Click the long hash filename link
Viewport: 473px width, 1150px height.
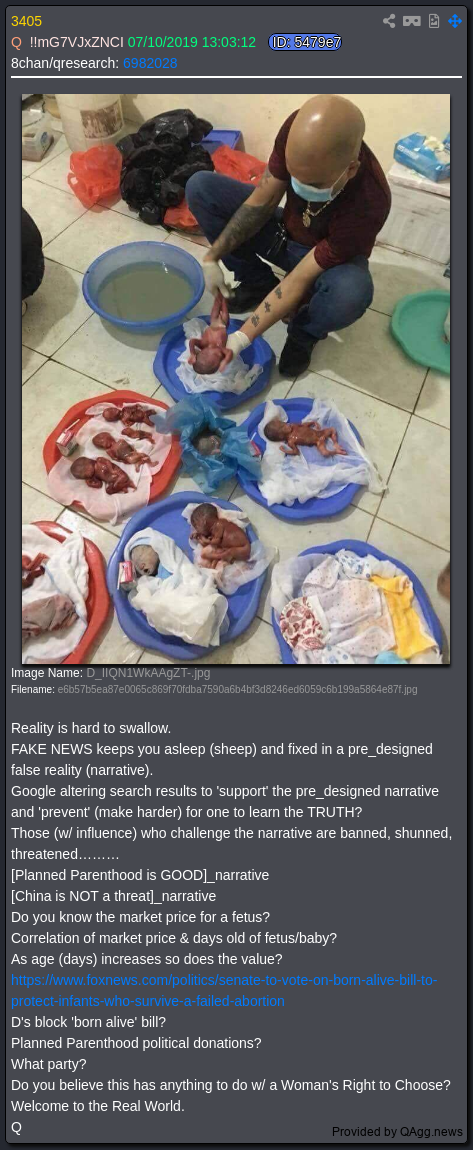pyautogui.click(x=238, y=689)
